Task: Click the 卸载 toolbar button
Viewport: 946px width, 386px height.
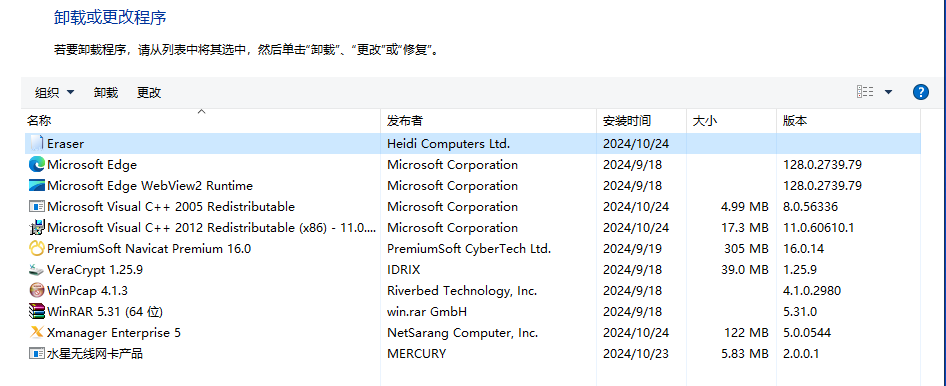Action: pyautogui.click(x=106, y=93)
